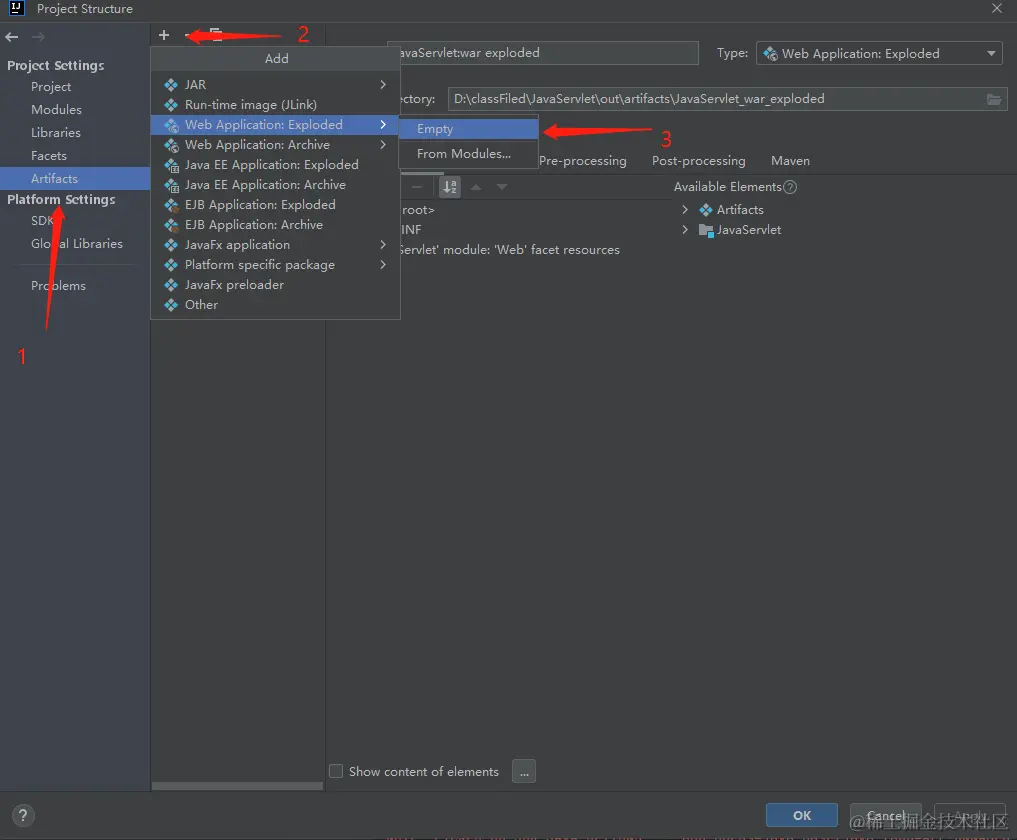Image resolution: width=1017 pixels, height=840 pixels.
Task: Click the 'Web' facet resources layout row
Action: tap(508, 250)
